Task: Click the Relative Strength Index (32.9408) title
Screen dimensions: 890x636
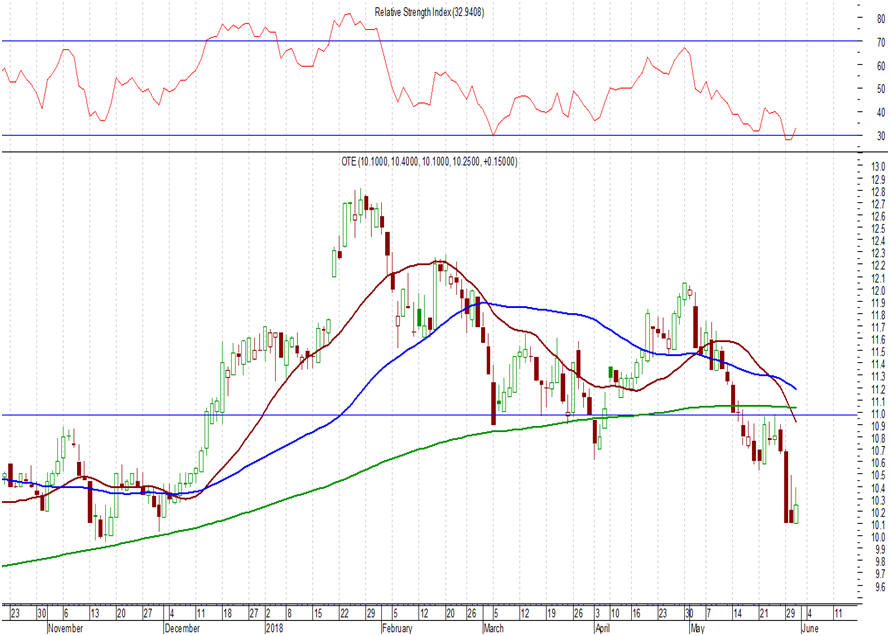Action: coord(429,12)
